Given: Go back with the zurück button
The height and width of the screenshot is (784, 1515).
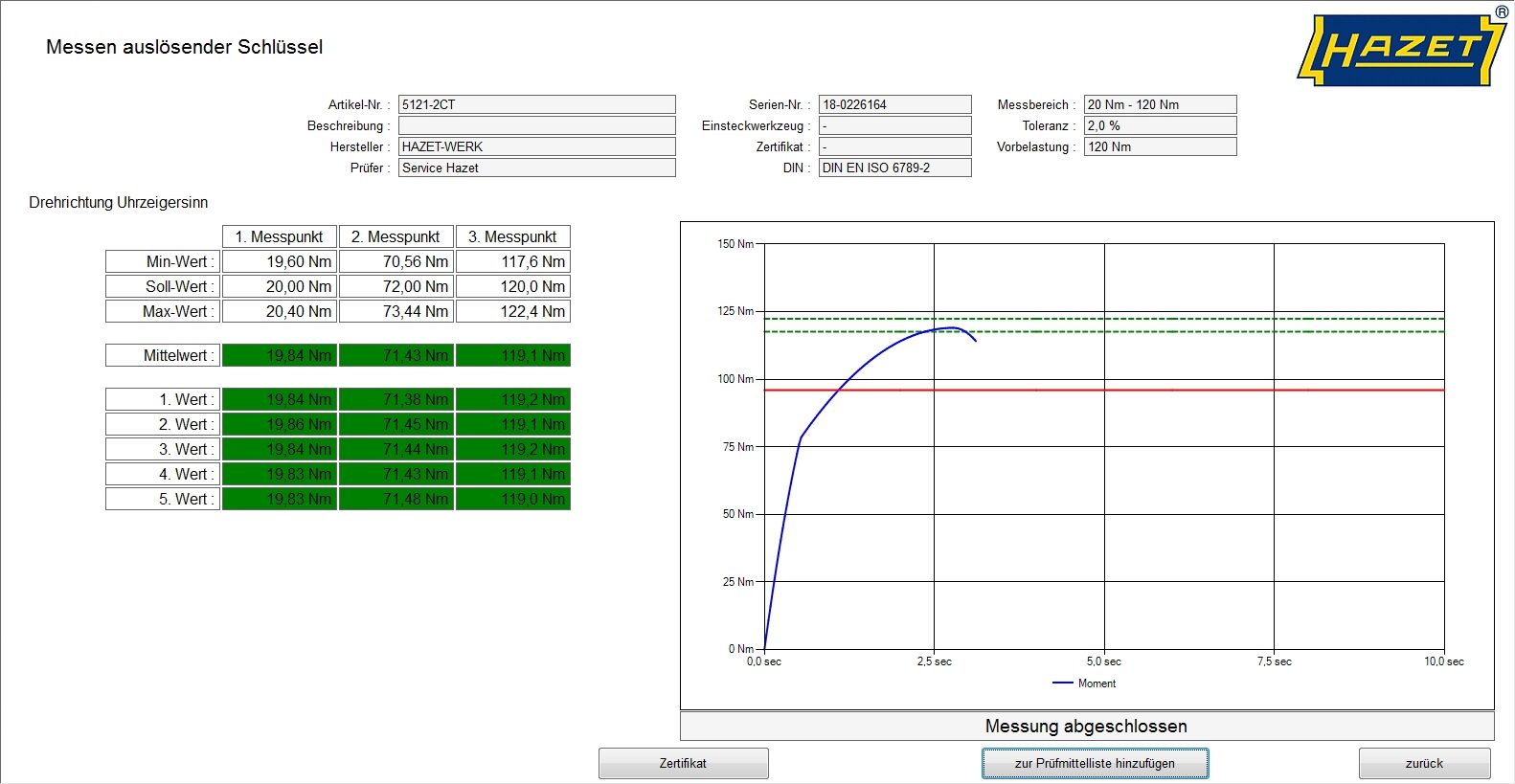Looking at the screenshot, I should (x=1424, y=763).
